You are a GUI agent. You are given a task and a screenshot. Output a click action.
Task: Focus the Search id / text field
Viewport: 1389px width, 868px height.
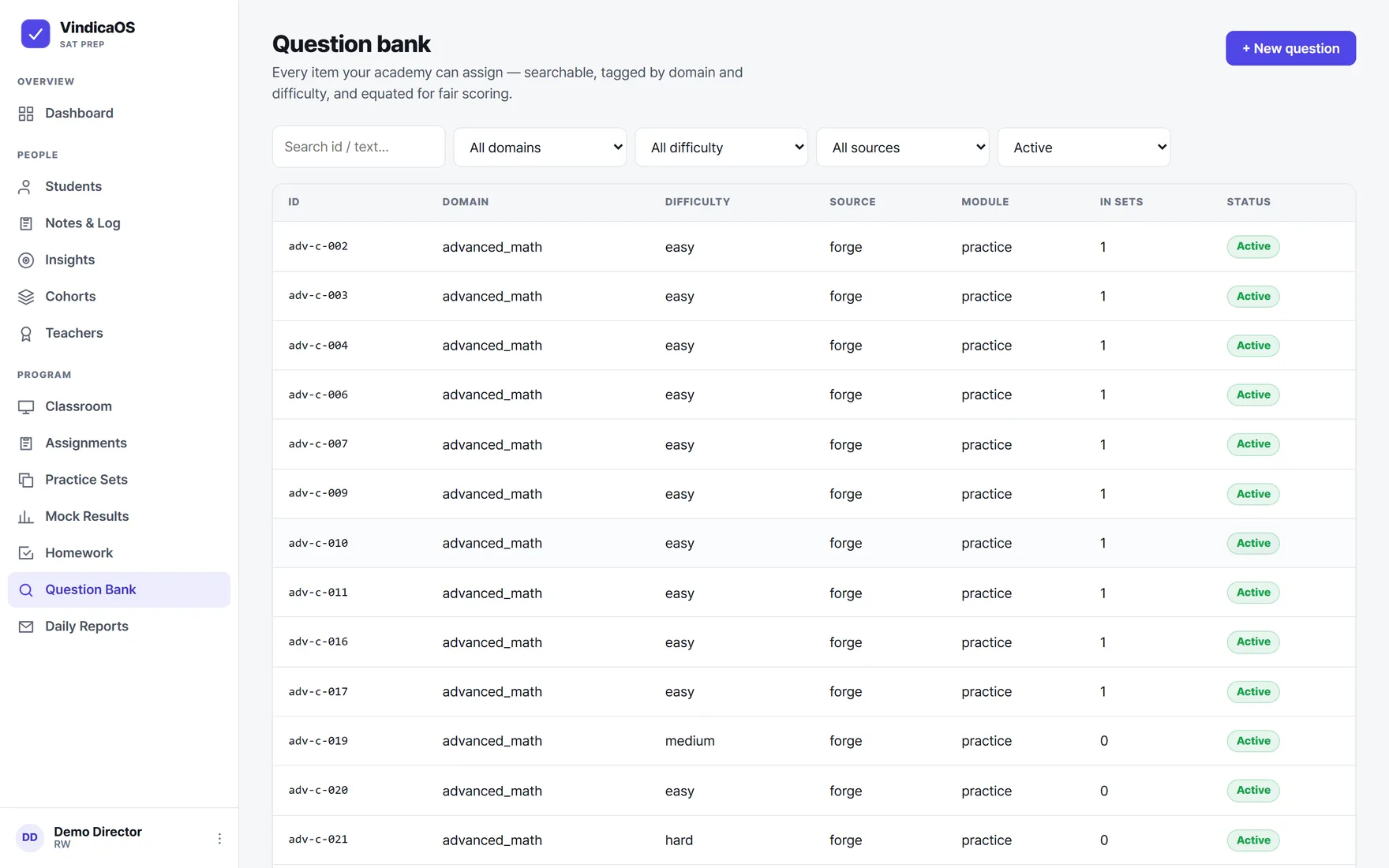pos(358,147)
